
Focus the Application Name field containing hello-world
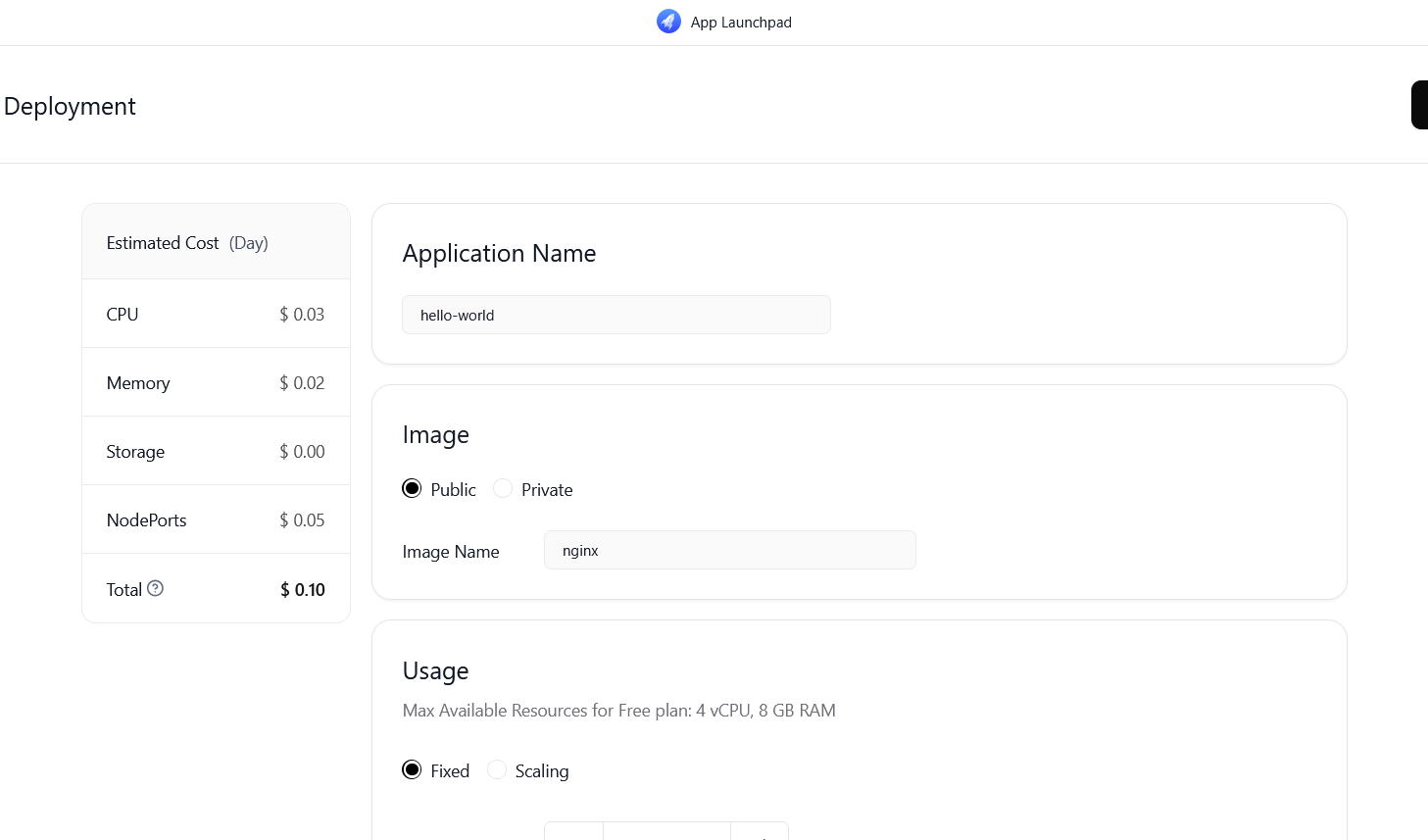coord(616,315)
